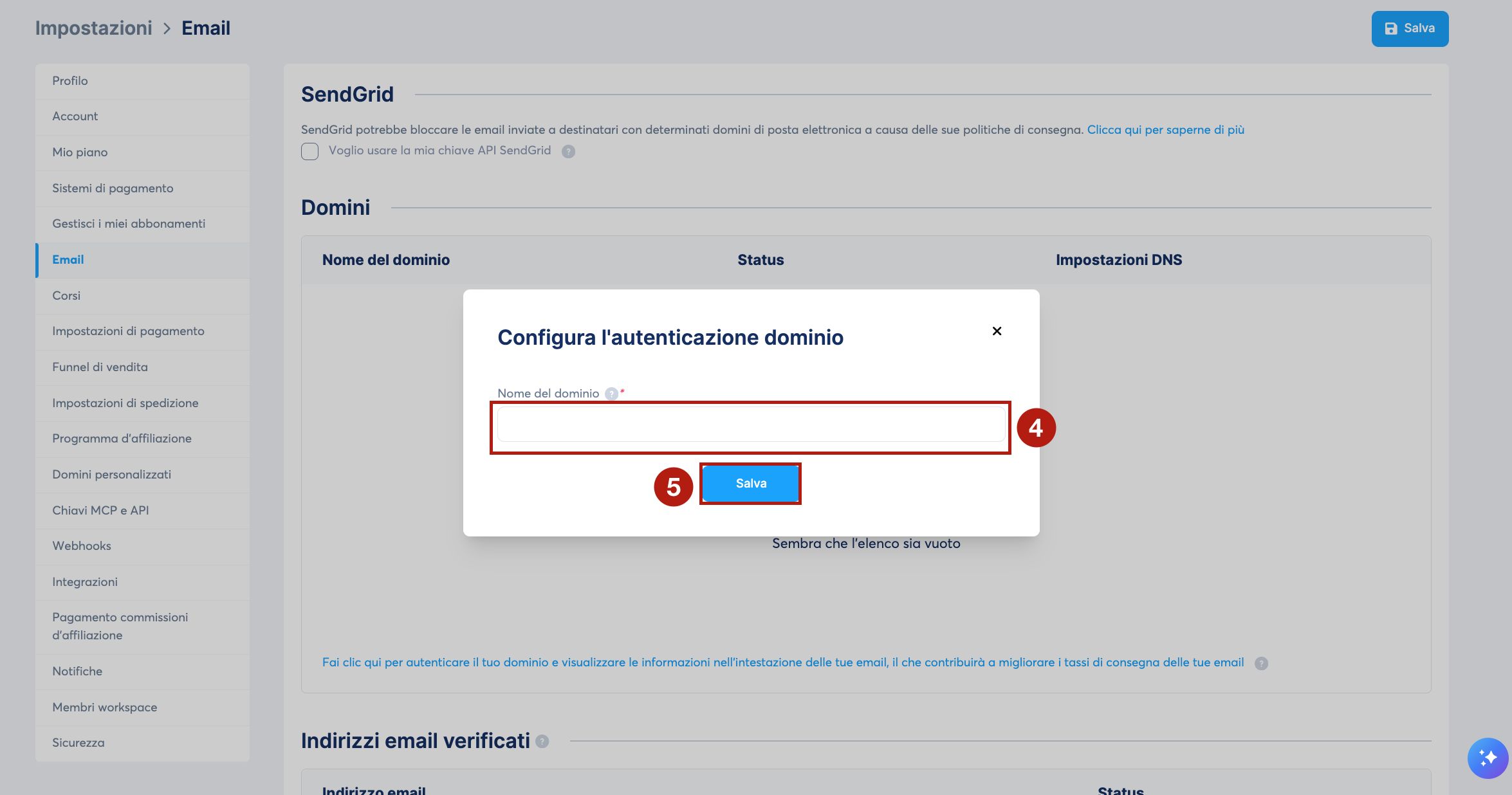The image size is (1512, 795).
Task: Open the AI assistant sparkle icon
Action: coord(1488,758)
